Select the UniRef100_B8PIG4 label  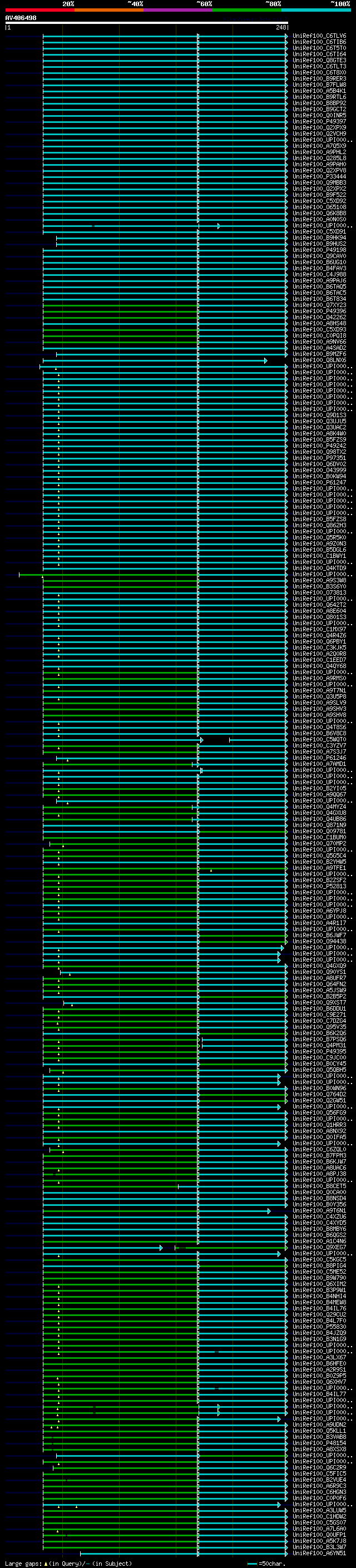(319, 1265)
